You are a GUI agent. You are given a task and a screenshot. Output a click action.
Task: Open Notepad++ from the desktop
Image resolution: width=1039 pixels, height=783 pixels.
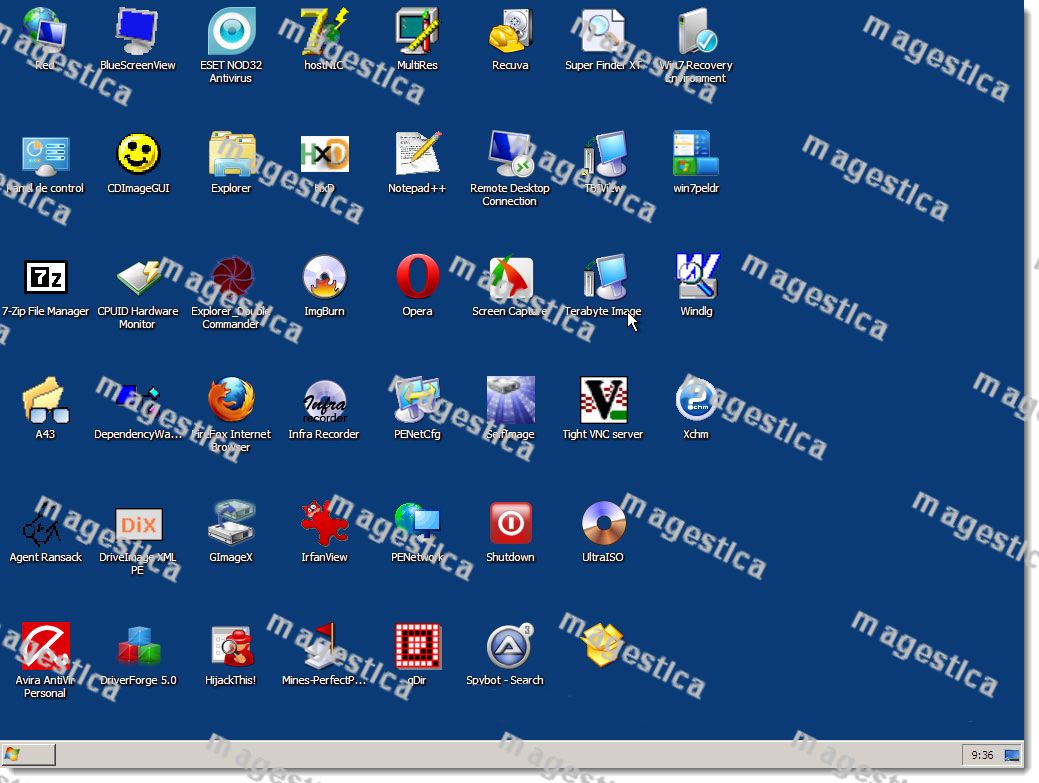pyautogui.click(x=417, y=155)
